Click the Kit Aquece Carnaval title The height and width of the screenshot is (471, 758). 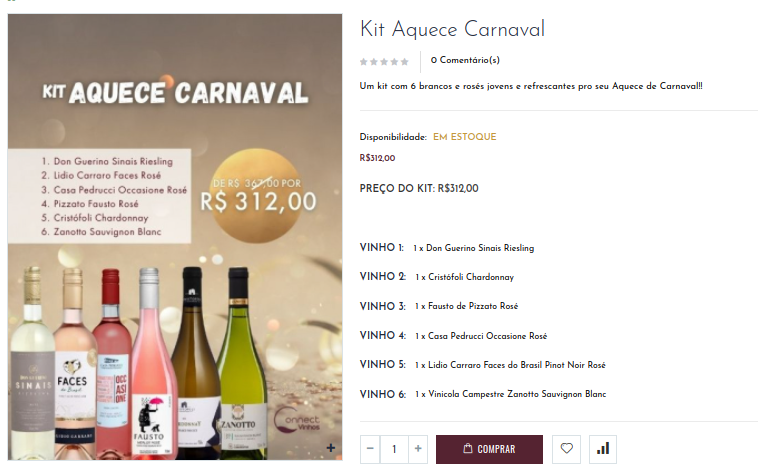click(452, 29)
